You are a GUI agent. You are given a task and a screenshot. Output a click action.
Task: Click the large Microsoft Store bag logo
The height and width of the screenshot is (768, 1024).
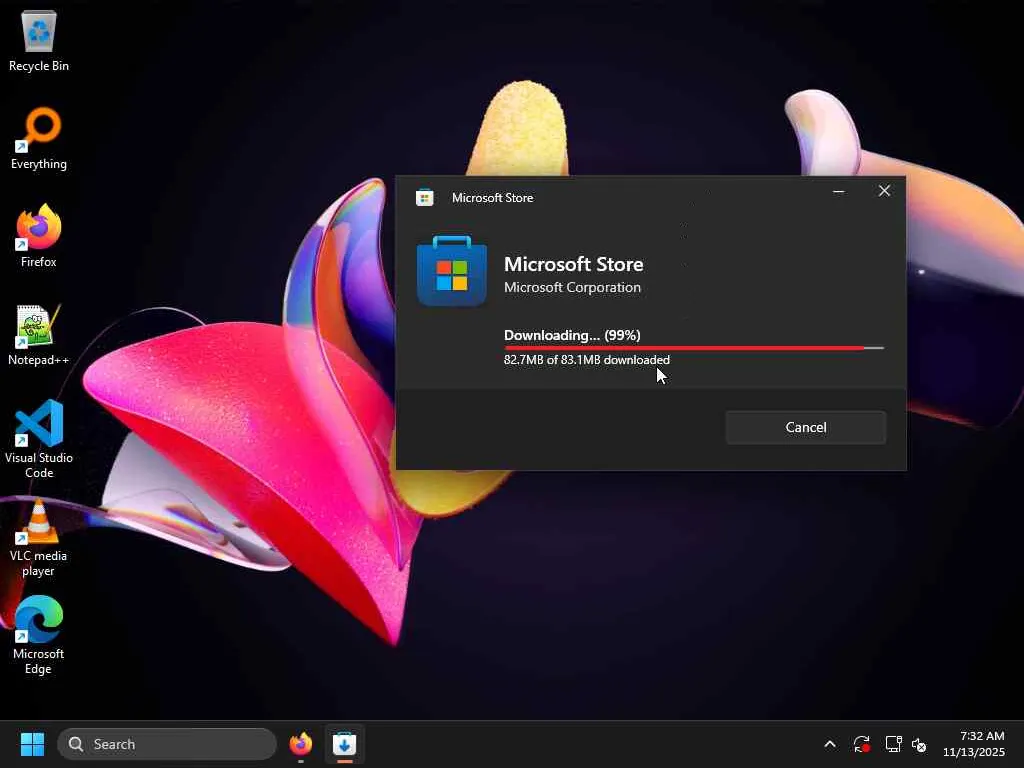coord(452,271)
